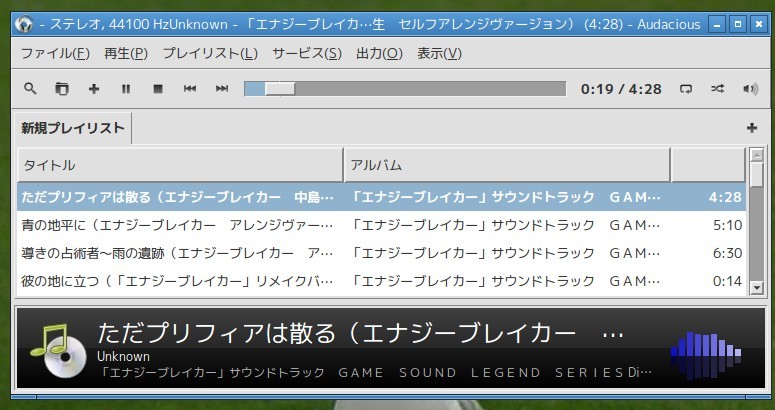The image size is (775, 410).
Task: Open the ファイル(F) menu
Action: tap(55, 53)
